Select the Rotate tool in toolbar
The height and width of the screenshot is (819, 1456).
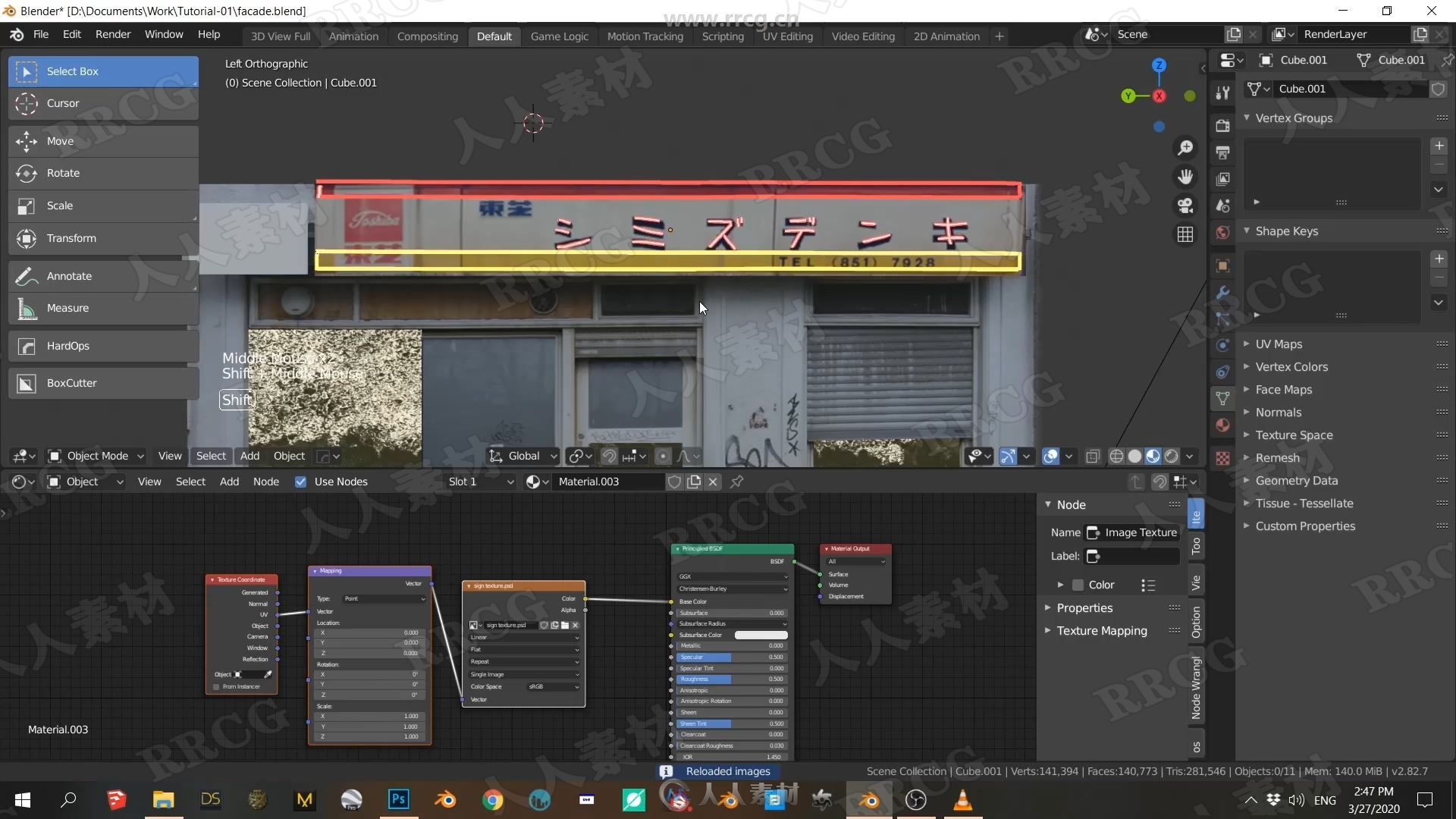[x=64, y=172]
